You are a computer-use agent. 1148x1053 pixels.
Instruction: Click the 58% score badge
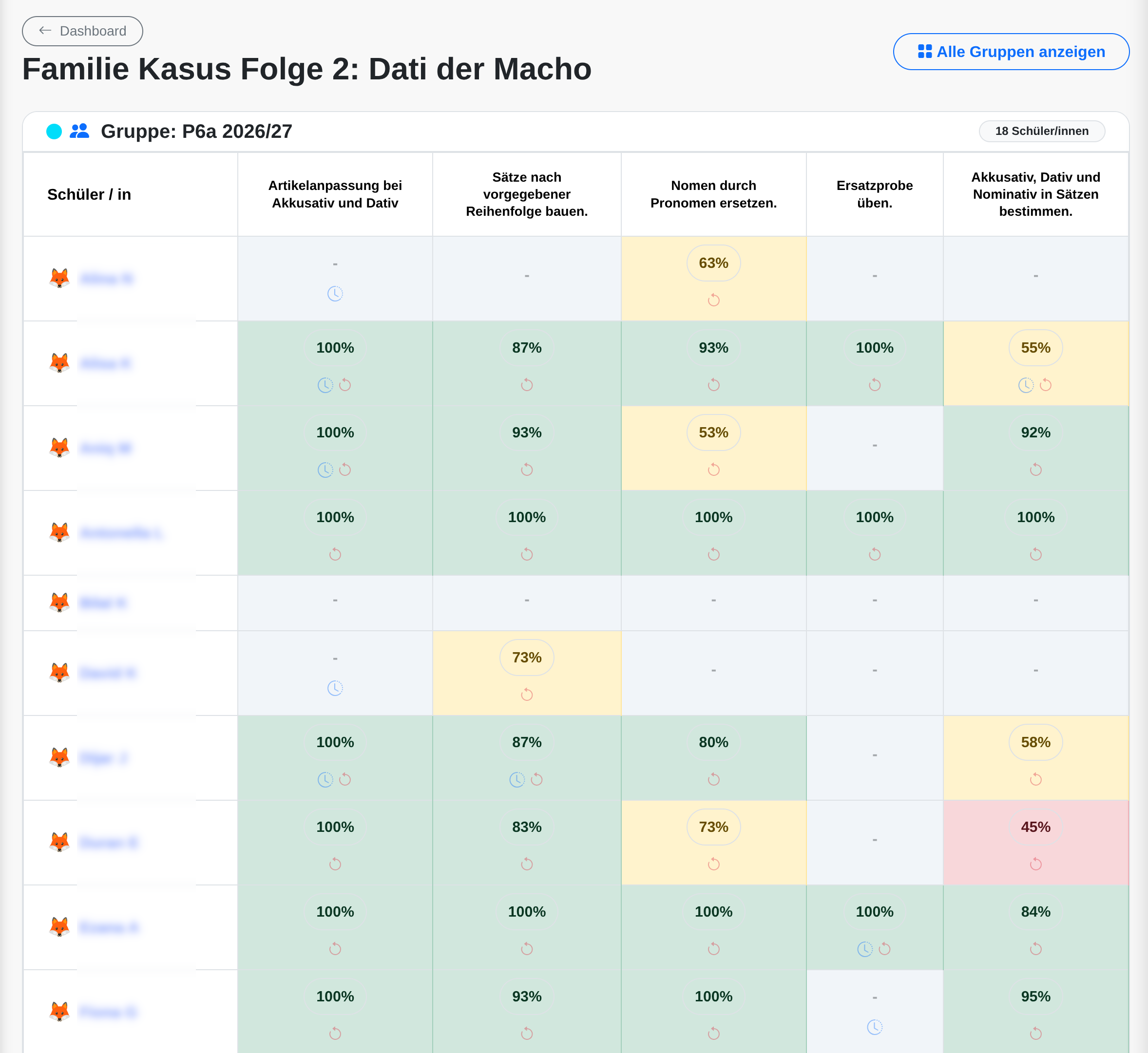(x=1036, y=742)
